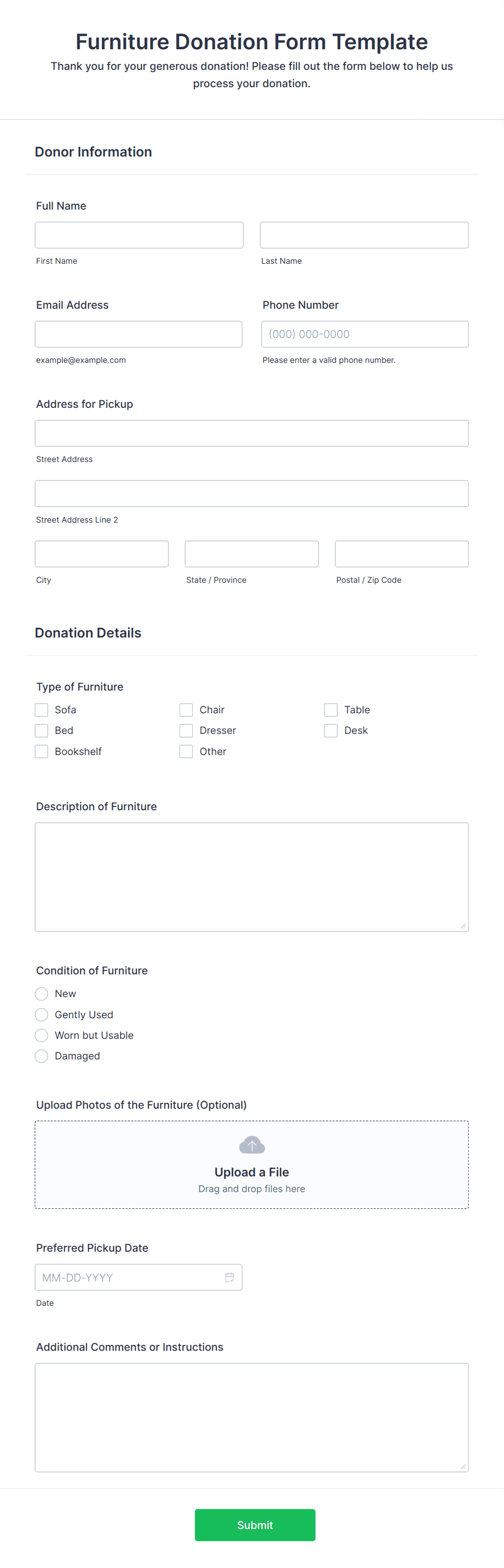Click the City input field
504x1568 pixels.
[101, 554]
